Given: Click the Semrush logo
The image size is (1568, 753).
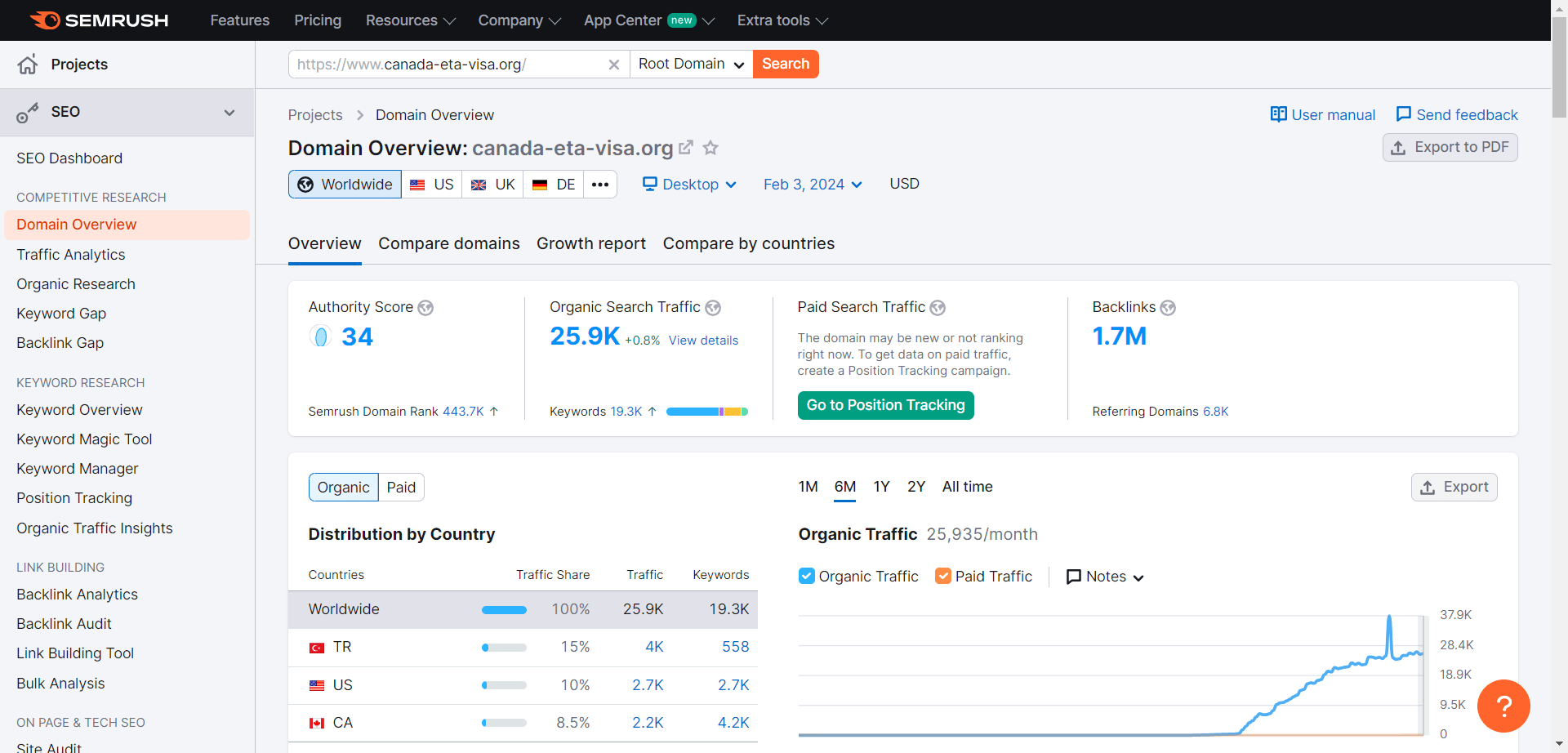Looking at the screenshot, I should click(x=99, y=20).
